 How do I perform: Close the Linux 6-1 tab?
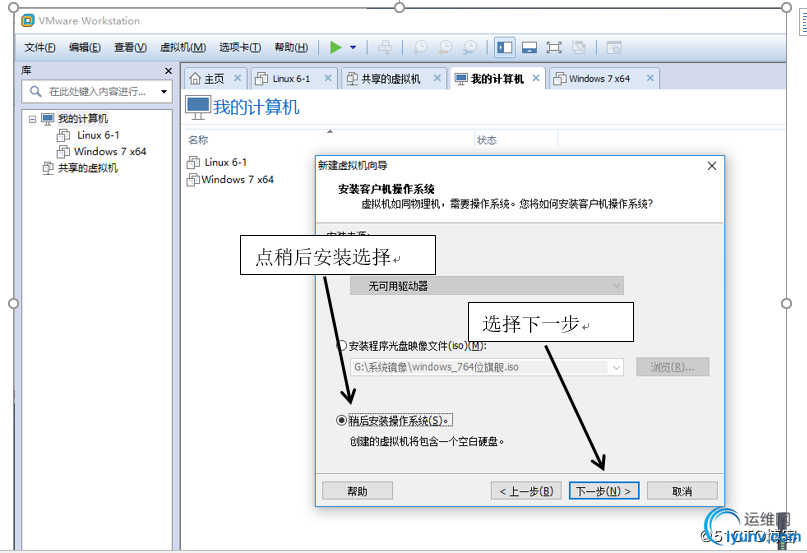328,78
